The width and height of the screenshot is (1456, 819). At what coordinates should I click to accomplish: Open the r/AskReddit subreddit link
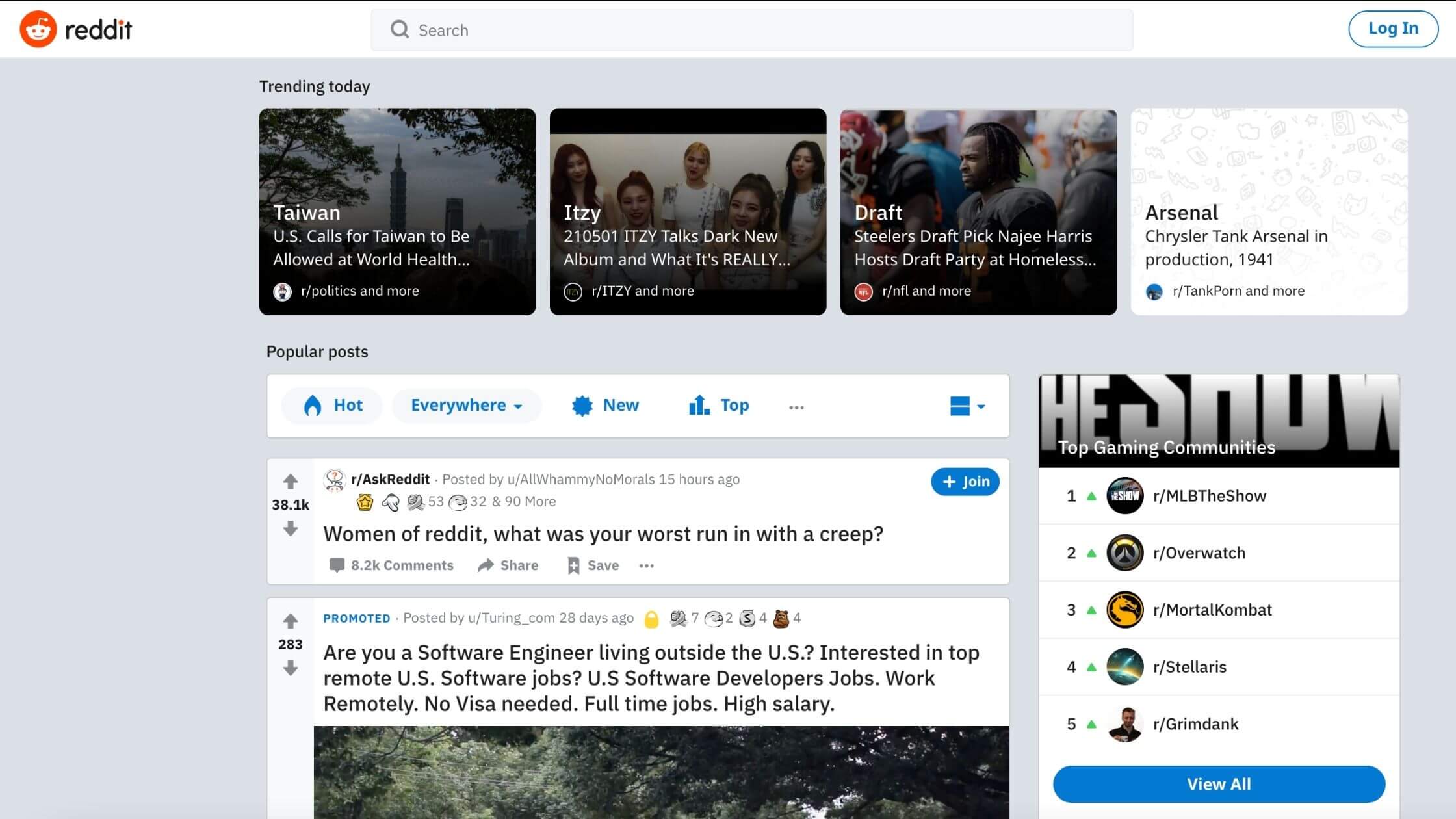coord(391,480)
